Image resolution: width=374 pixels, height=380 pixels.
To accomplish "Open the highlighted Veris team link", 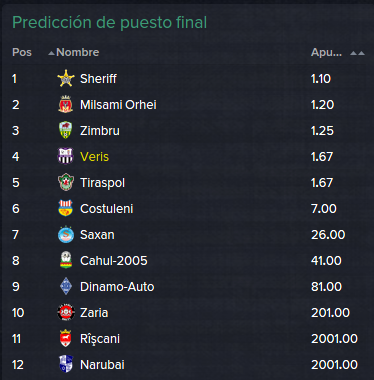I will 94,157.
